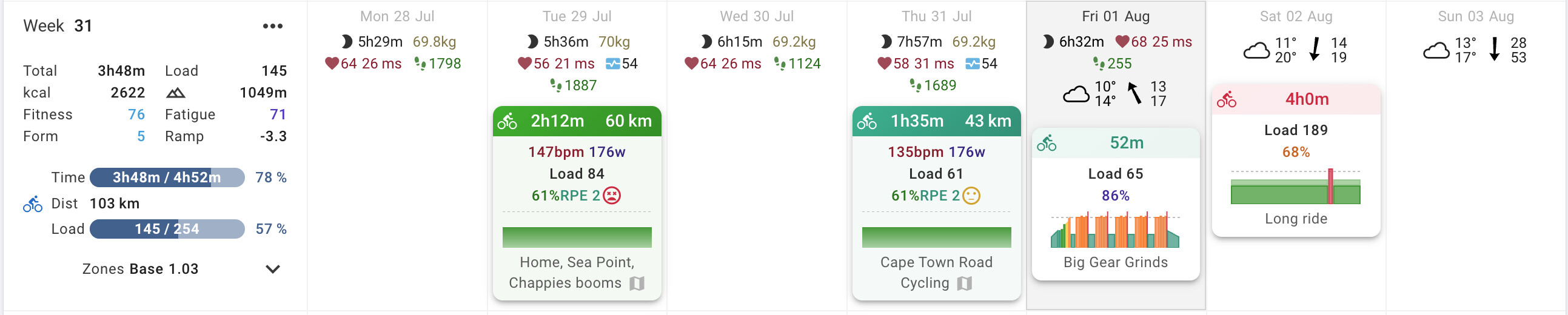Screen dimensions: 1568x315
Task: Click the blue bike icon beside Dist in week summary
Action: tap(33, 204)
